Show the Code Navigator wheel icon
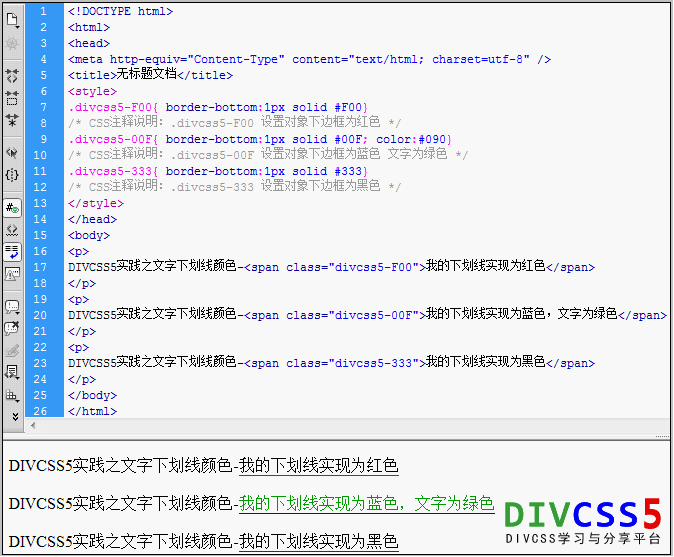674x557 pixels. [x=12, y=43]
